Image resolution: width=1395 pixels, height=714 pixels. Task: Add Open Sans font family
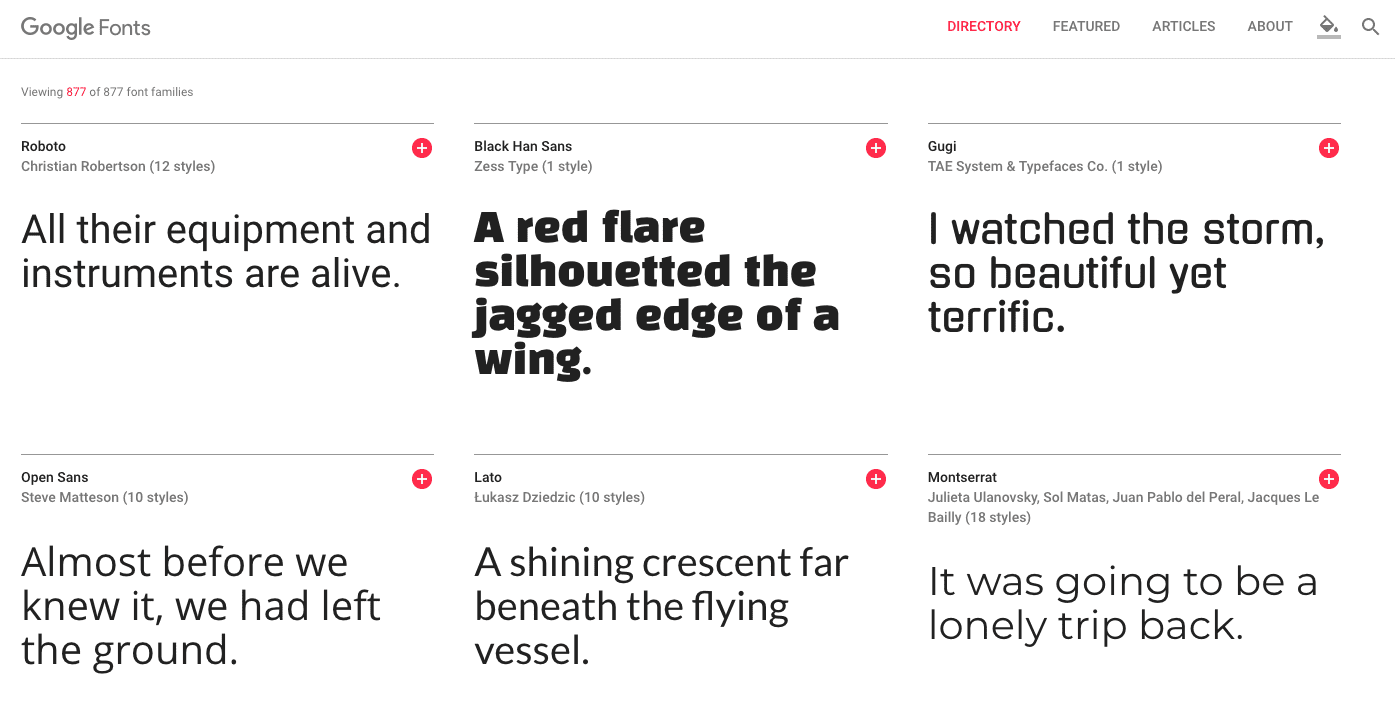click(x=422, y=479)
